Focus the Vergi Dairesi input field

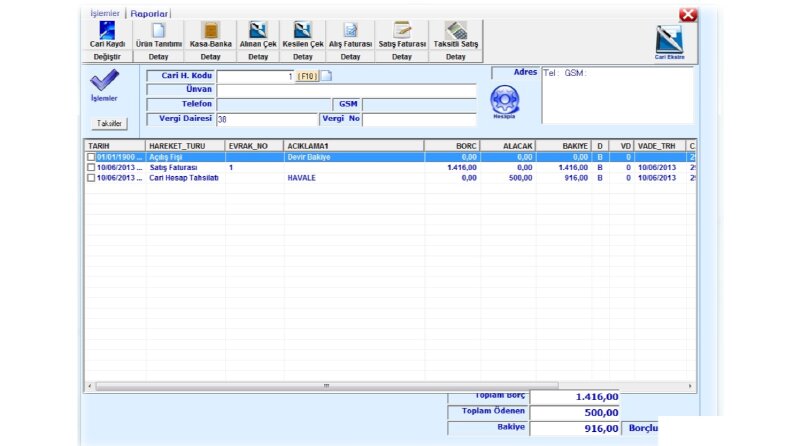pyautogui.click(x=267, y=119)
